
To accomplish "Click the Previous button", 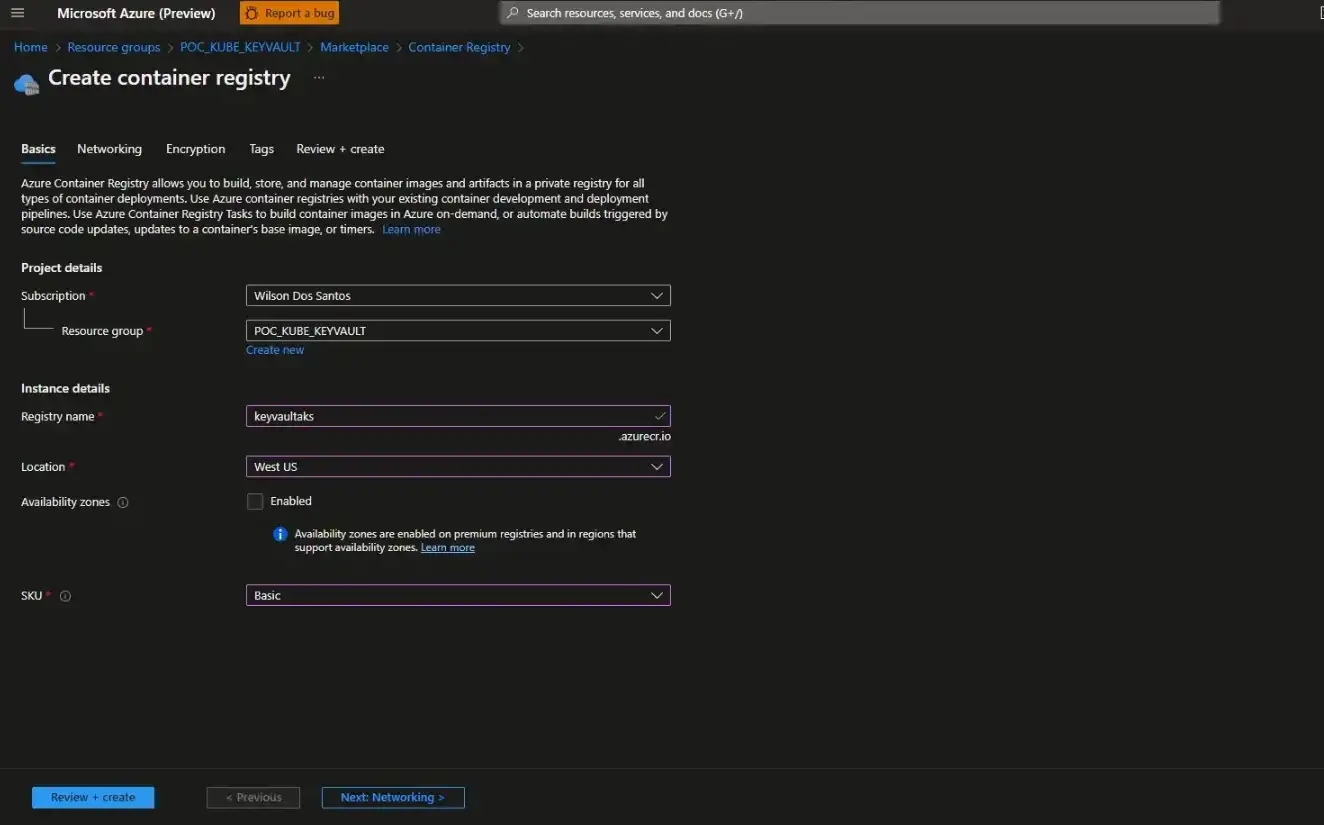I will [253, 797].
